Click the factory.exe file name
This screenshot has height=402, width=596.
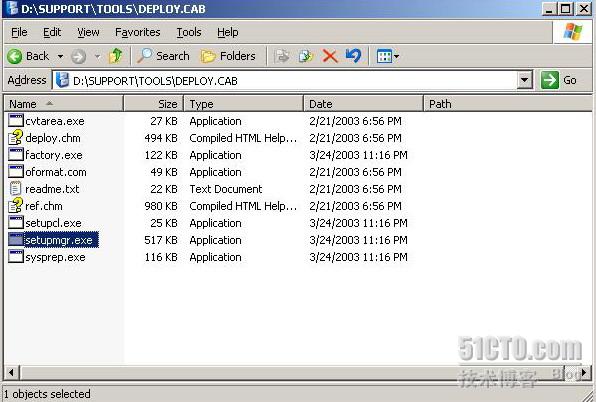pyautogui.click(x=54, y=155)
